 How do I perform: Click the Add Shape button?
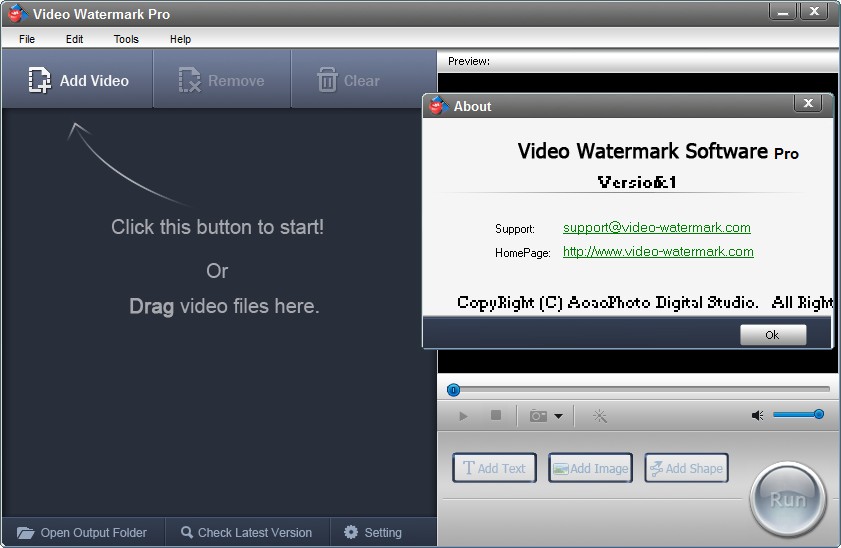click(x=686, y=468)
